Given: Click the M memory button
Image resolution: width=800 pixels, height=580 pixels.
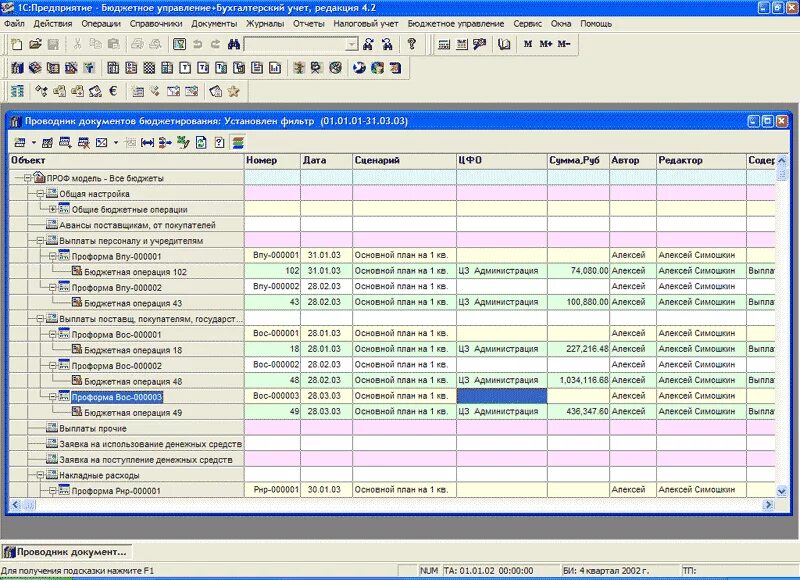Looking at the screenshot, I should pos(528,44).
